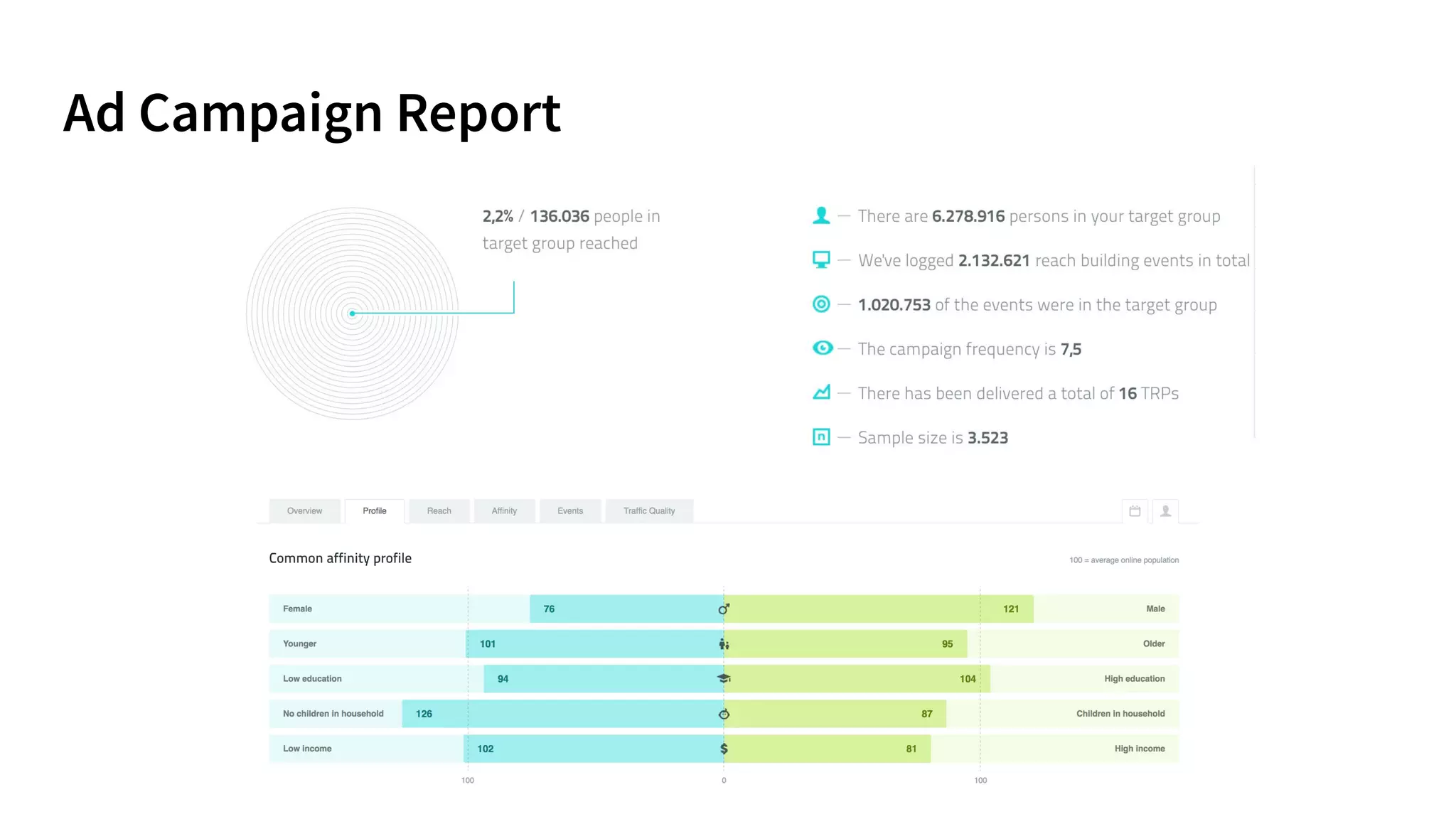Image resolution: width=1456 pixels, height=819 pixels.
Task: Click the teal person target group icon
Action: pos(821,215)
